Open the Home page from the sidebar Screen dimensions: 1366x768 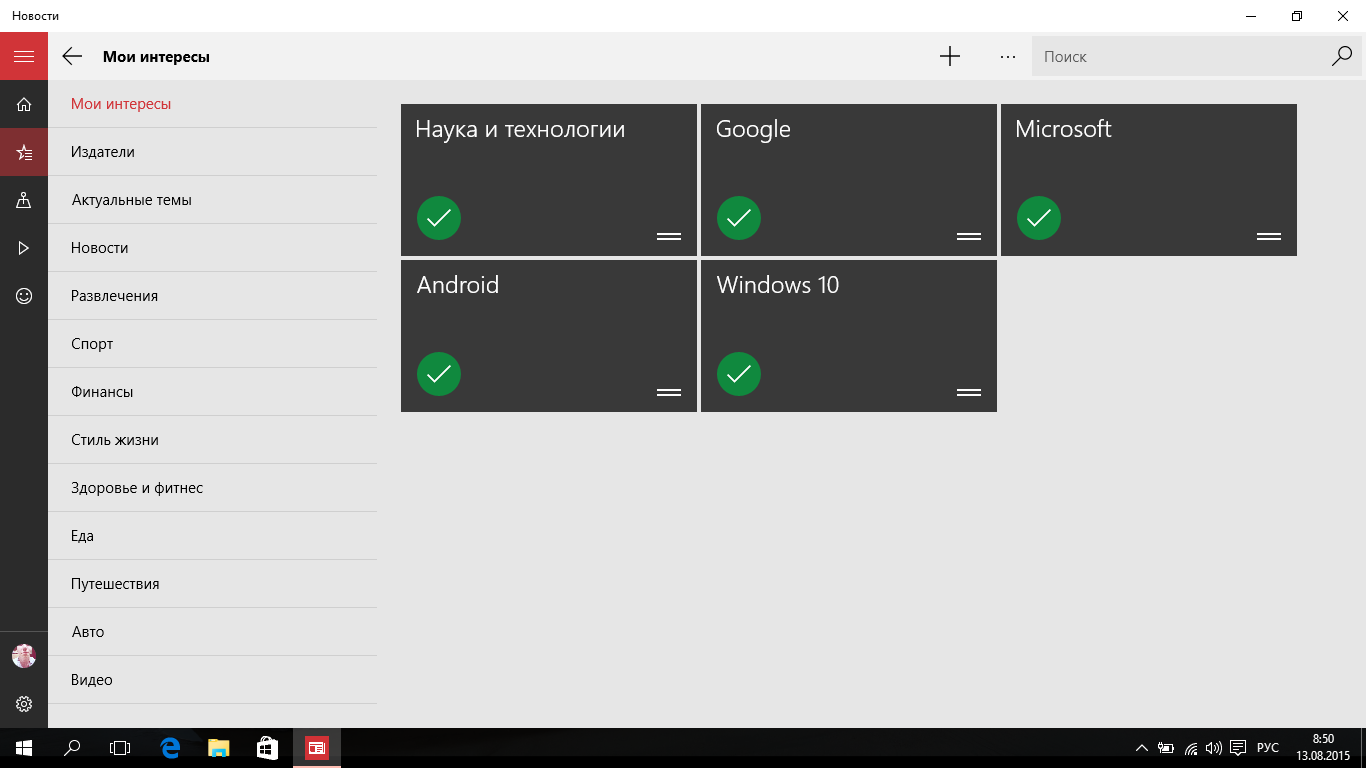click(x=24, y=104)
